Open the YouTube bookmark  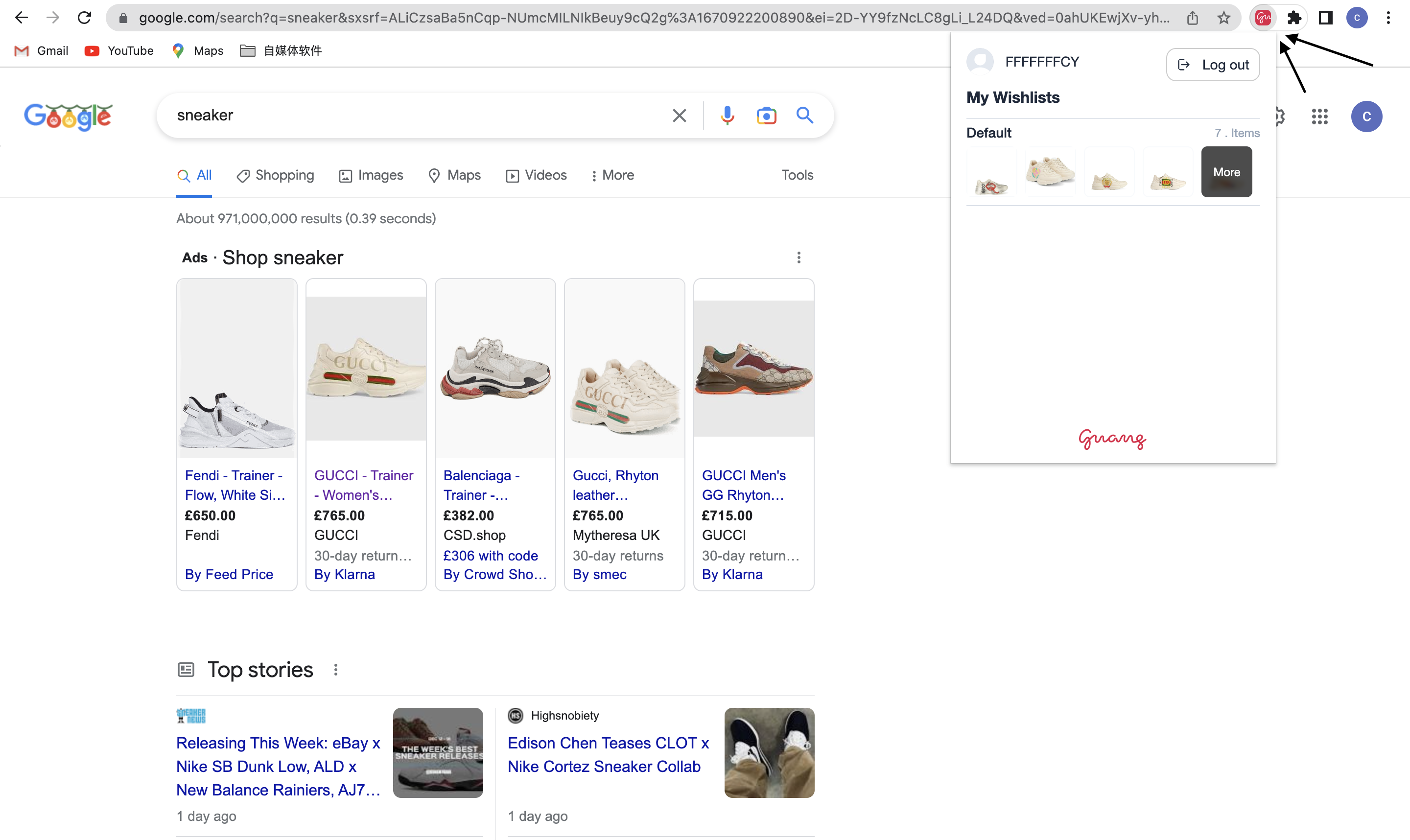(x=119, y=51)
